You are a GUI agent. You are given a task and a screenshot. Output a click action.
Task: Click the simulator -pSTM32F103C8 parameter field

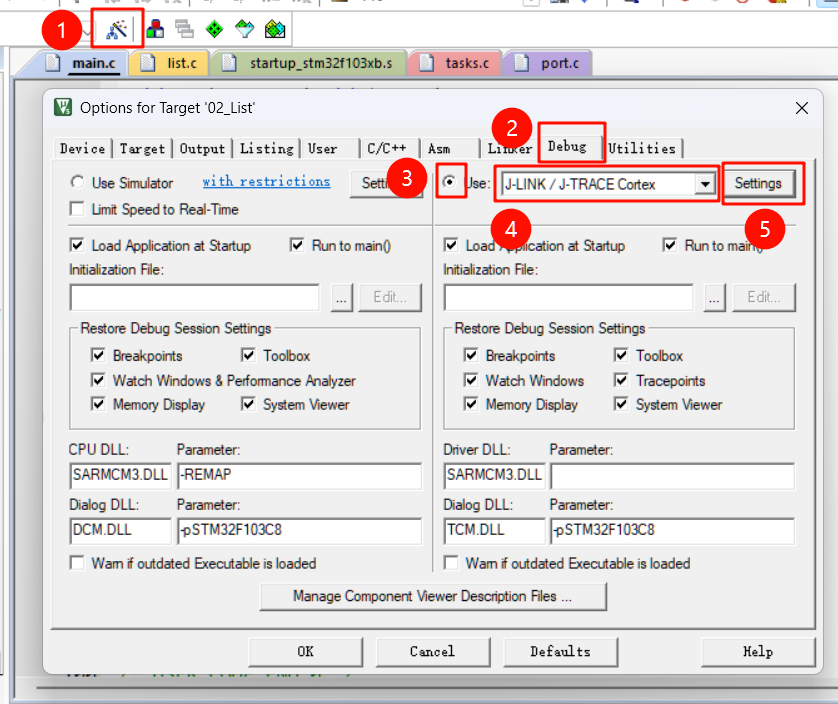[x=299, y=530]
